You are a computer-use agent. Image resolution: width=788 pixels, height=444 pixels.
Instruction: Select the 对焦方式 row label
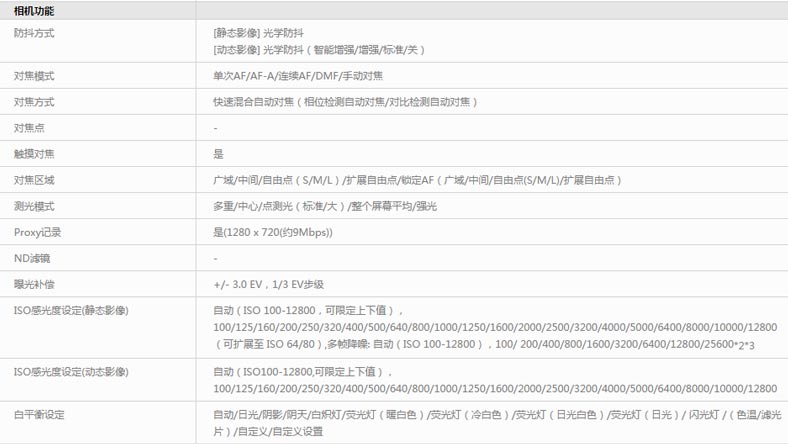(34, 102)
